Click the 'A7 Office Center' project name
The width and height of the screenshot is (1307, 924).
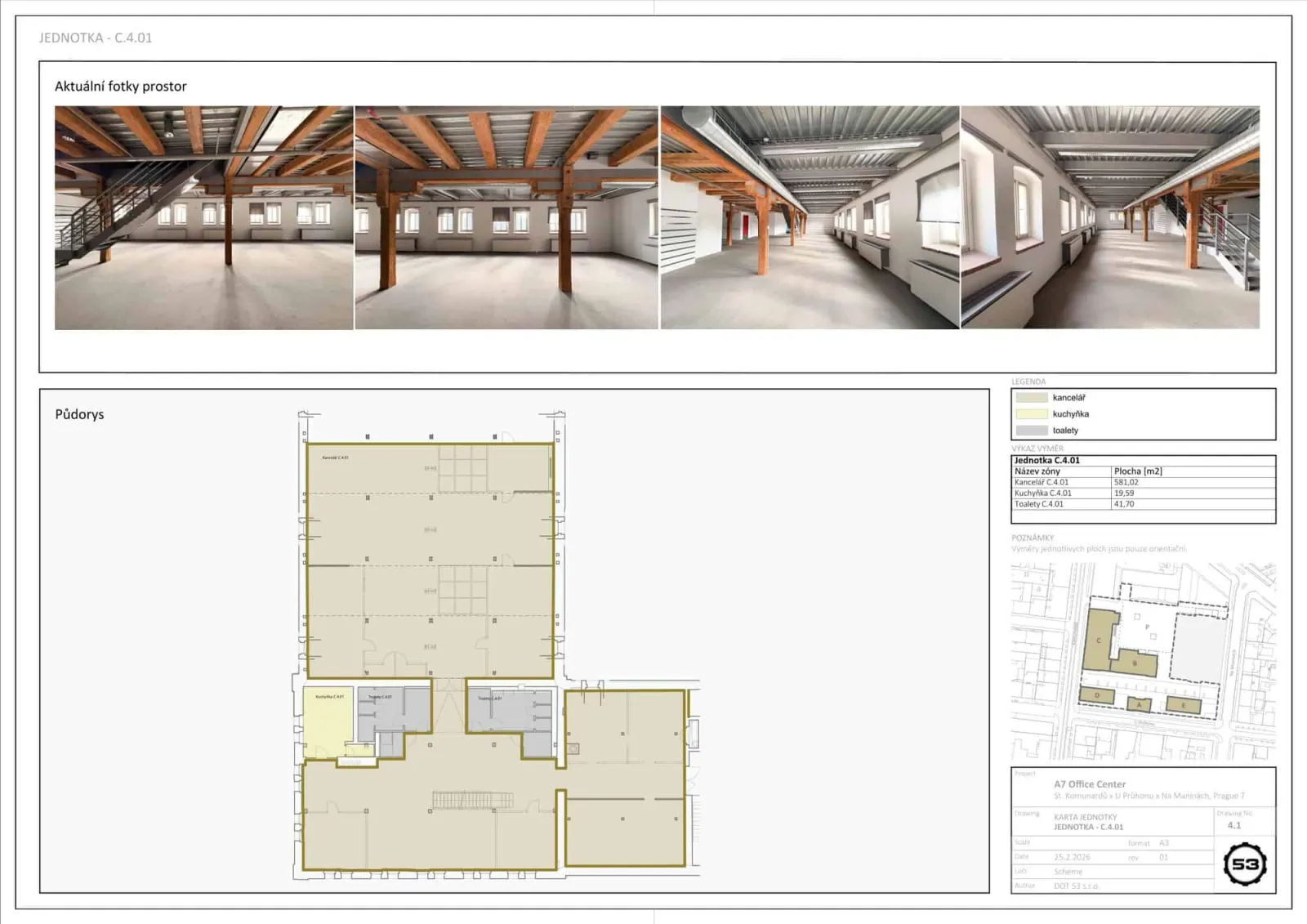[x=1090, y=784]
